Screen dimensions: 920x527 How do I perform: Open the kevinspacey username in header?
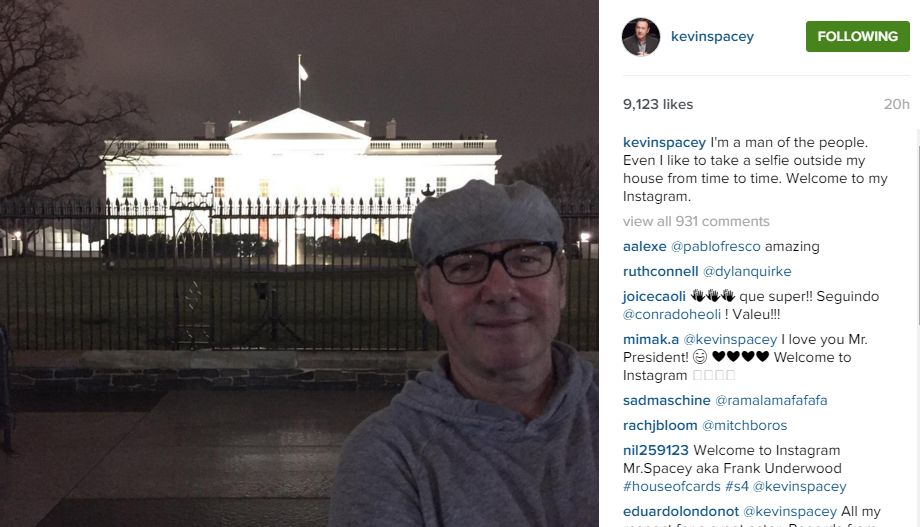coord(712,36)
